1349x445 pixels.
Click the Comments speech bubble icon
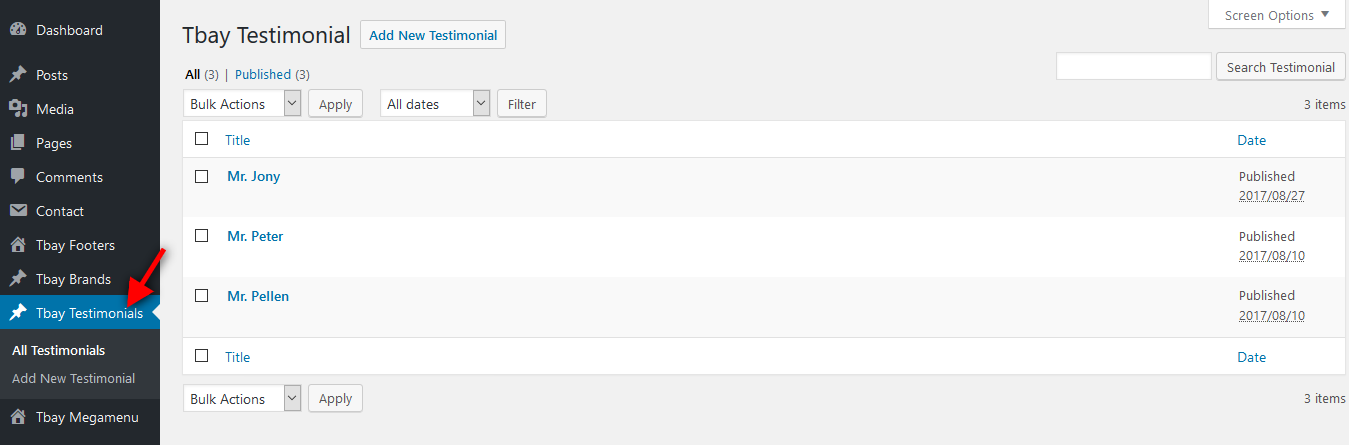coord(17,177)
